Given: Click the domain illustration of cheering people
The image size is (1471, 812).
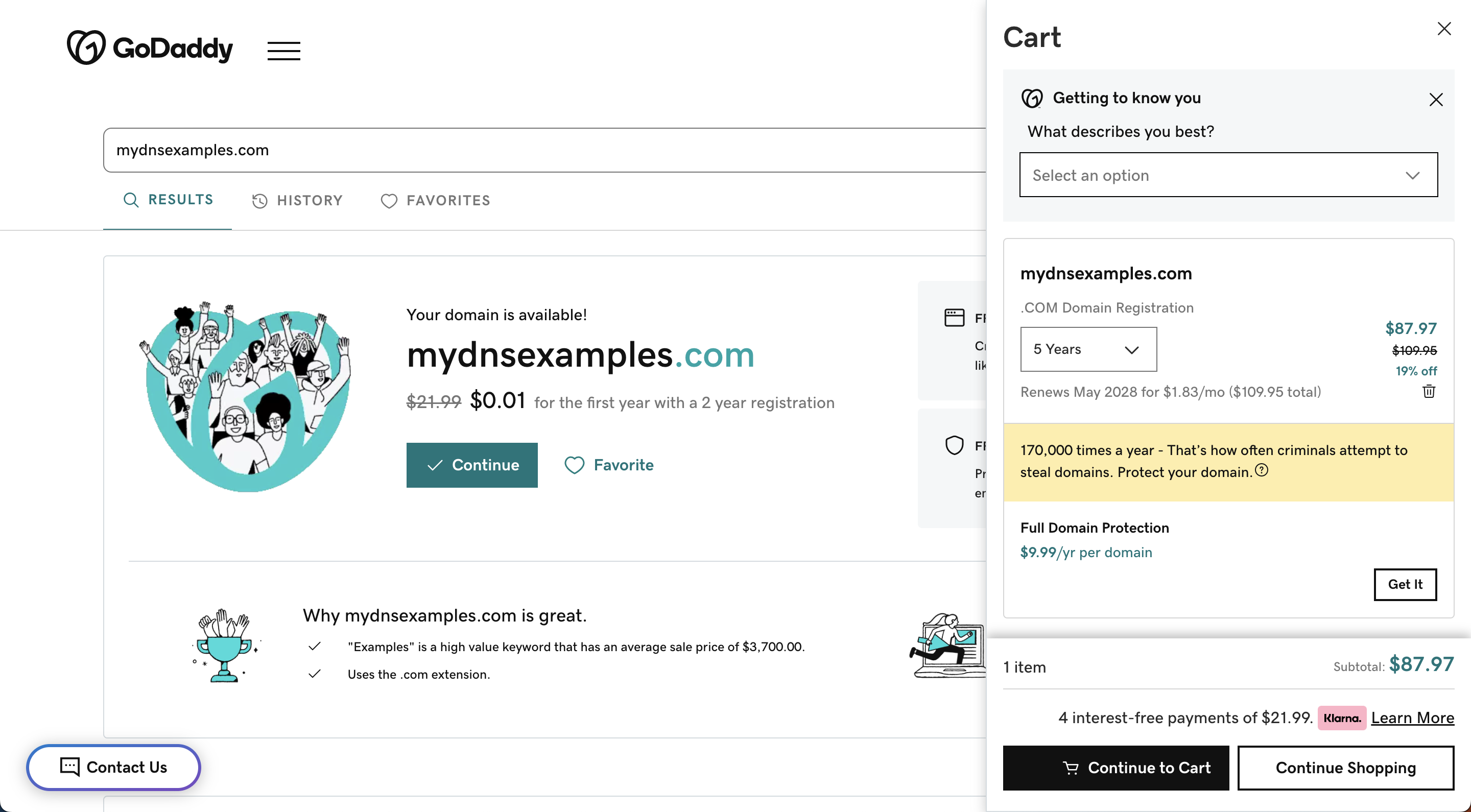Looking at the screenshot, I should [246, 396].
